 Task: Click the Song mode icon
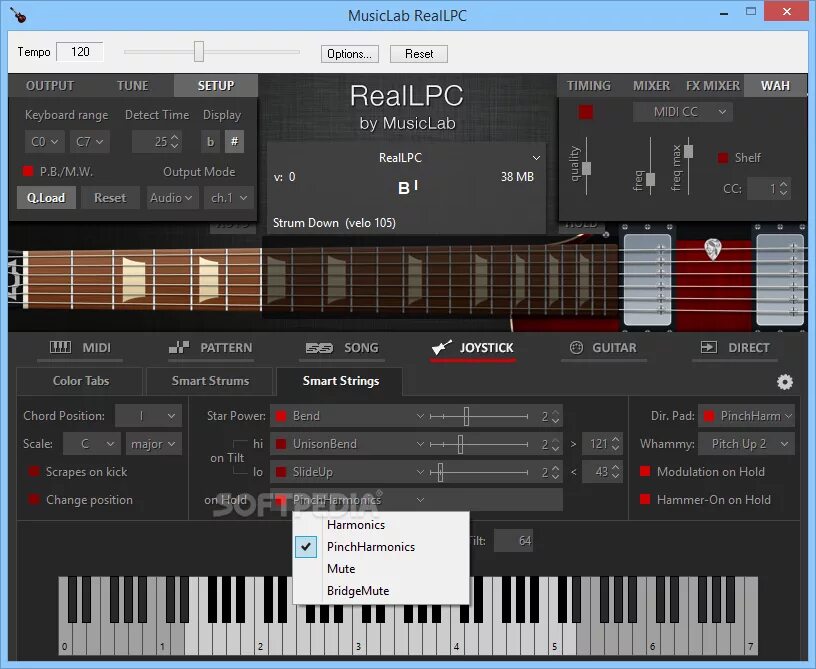tap(319, 348)
